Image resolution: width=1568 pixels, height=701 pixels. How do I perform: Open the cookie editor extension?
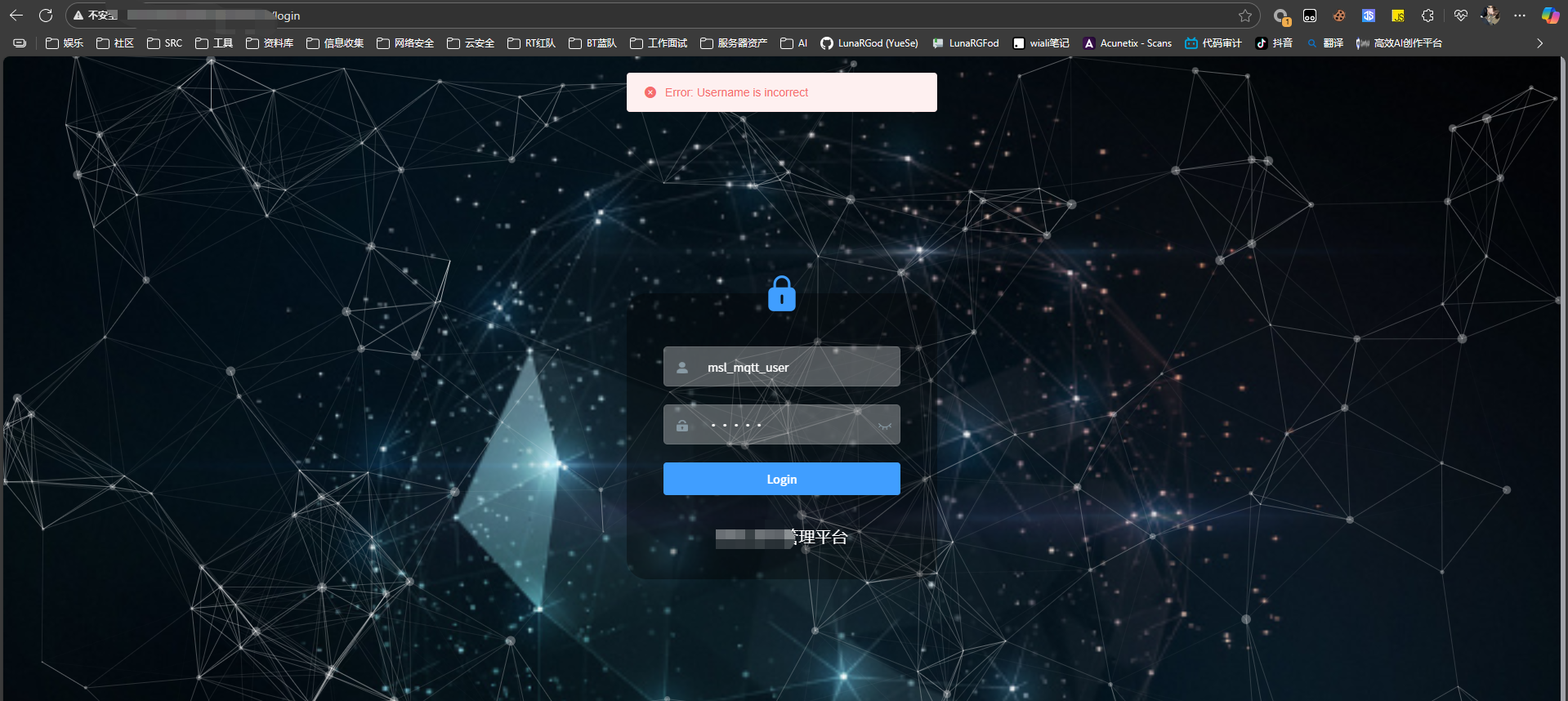(x=1339, y=16)
